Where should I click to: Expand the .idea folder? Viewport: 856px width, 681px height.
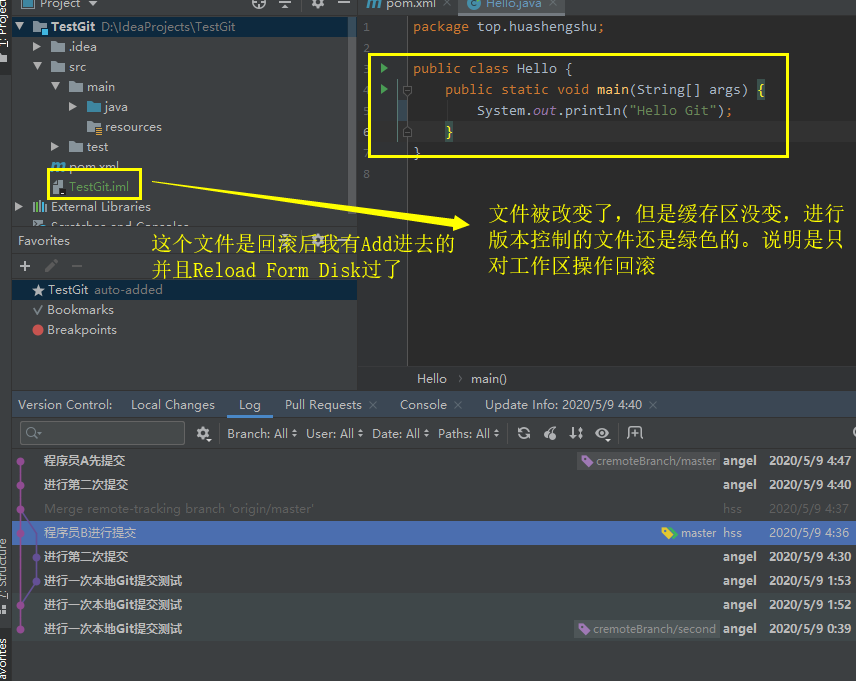point(37,46)
